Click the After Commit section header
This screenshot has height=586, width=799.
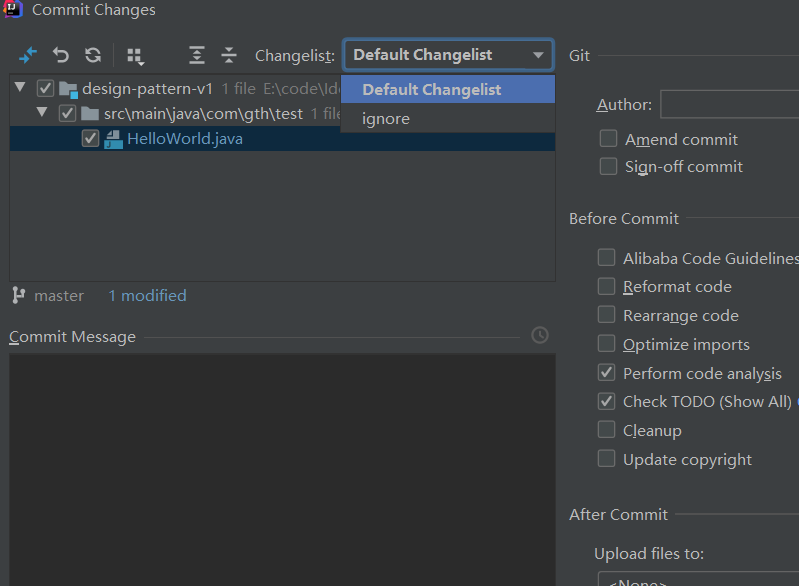coord(618,515)
